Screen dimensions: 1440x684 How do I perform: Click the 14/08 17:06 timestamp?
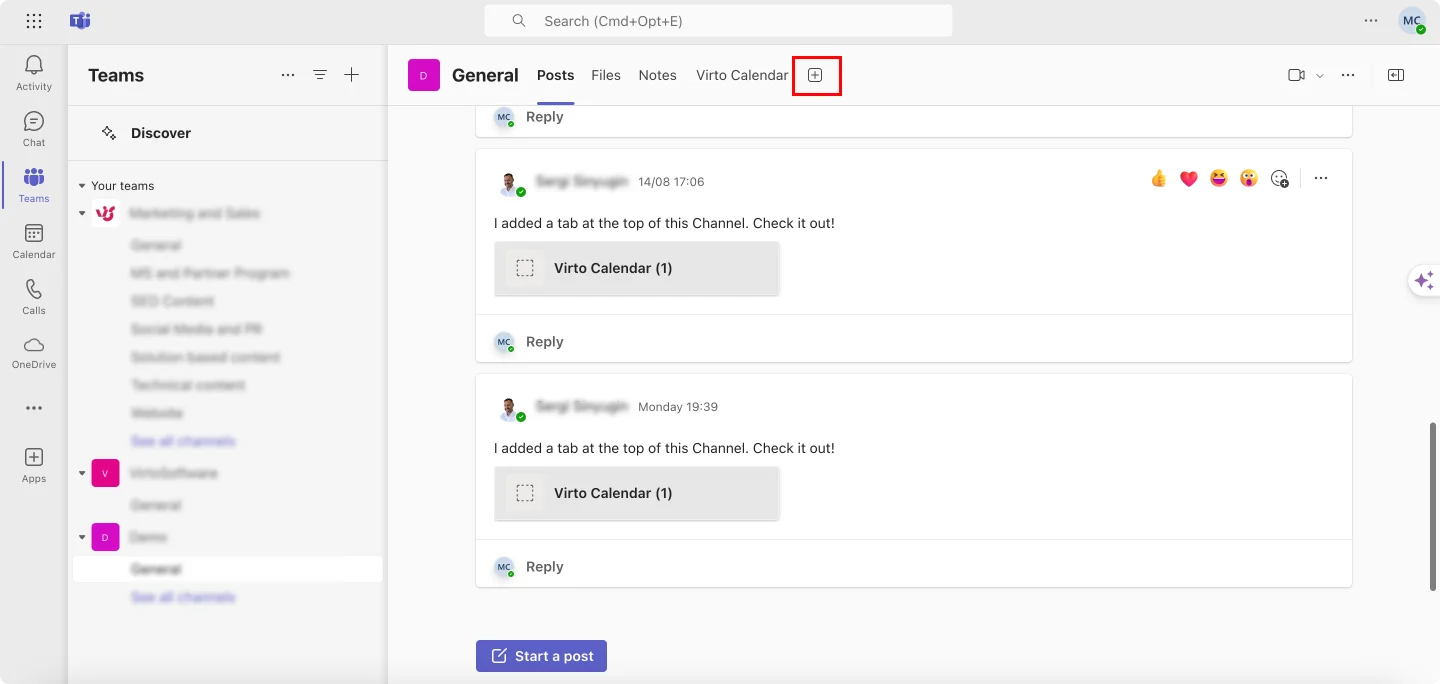(671, 182)
